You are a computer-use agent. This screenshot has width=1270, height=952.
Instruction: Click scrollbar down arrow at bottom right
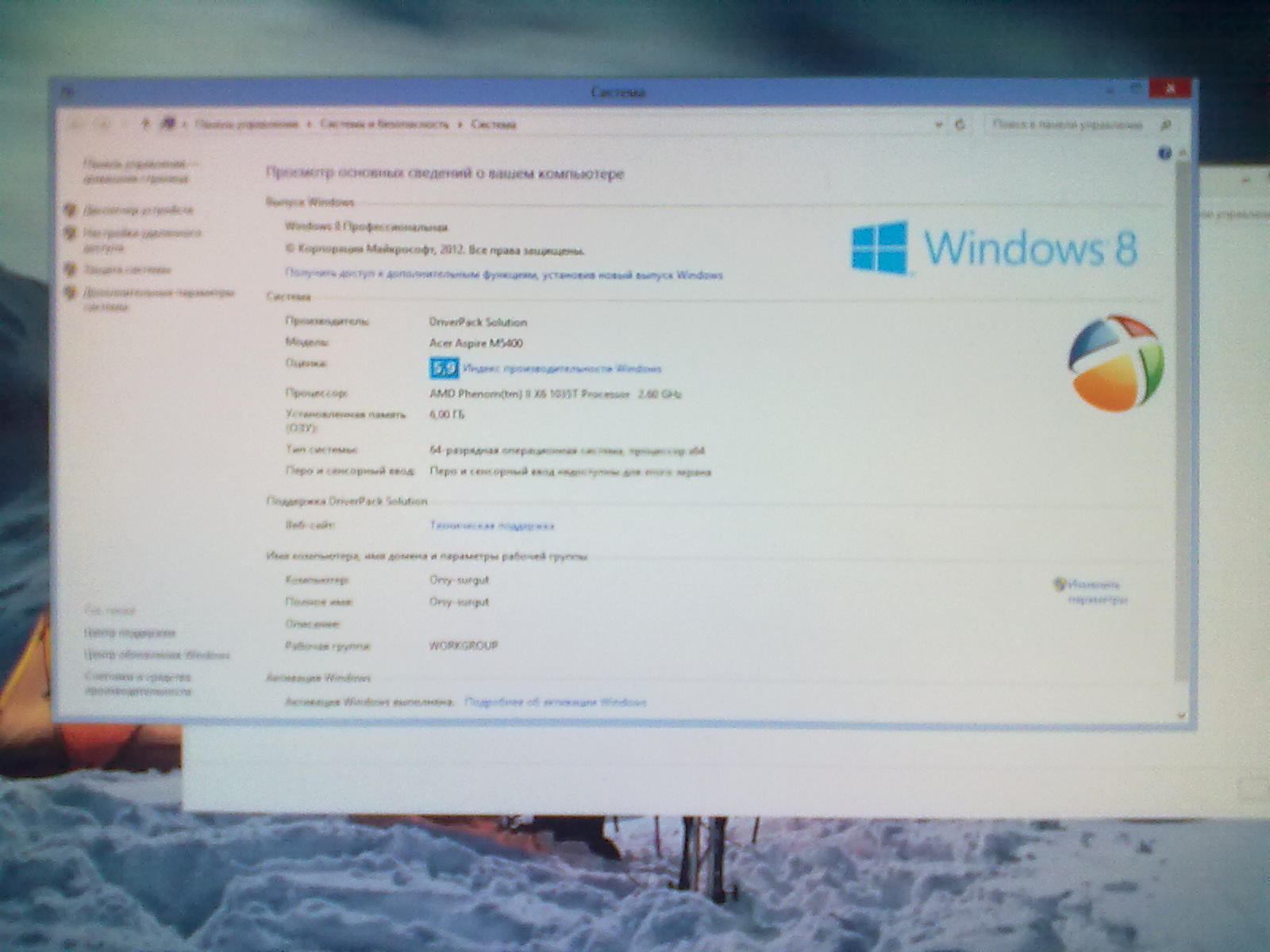click(1182, 716)
